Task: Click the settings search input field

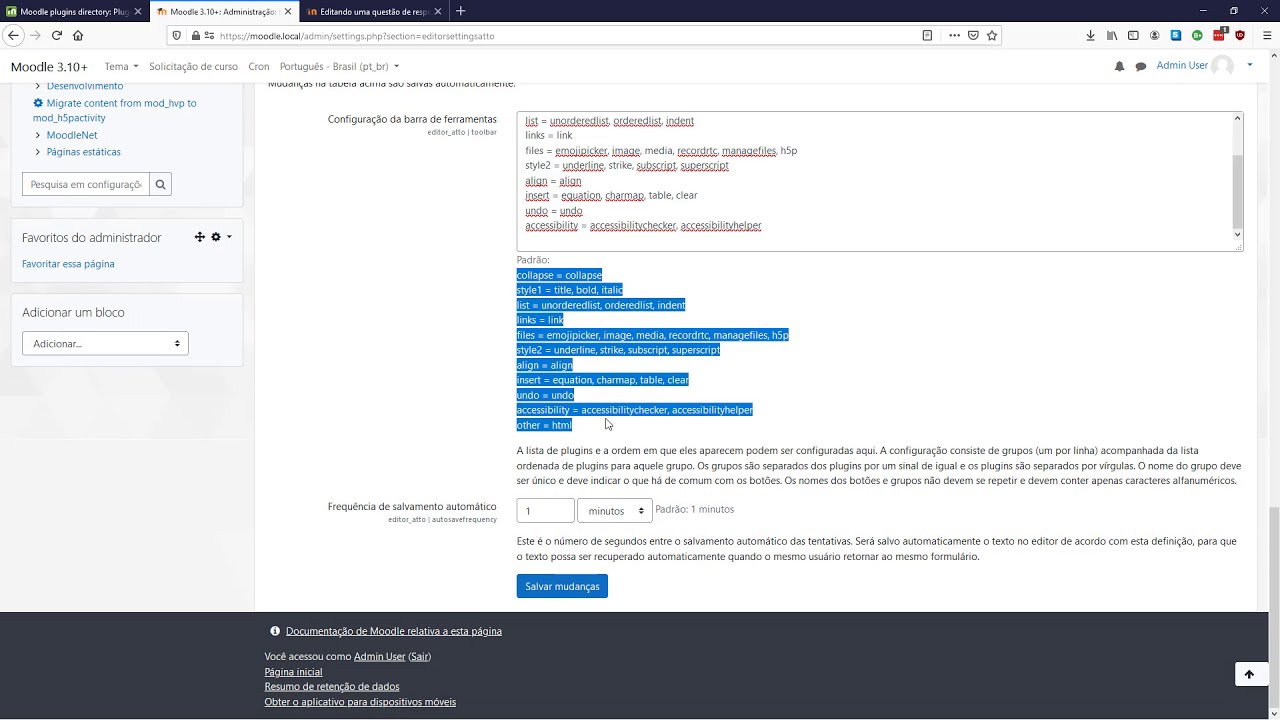Action: pos(85,184)
